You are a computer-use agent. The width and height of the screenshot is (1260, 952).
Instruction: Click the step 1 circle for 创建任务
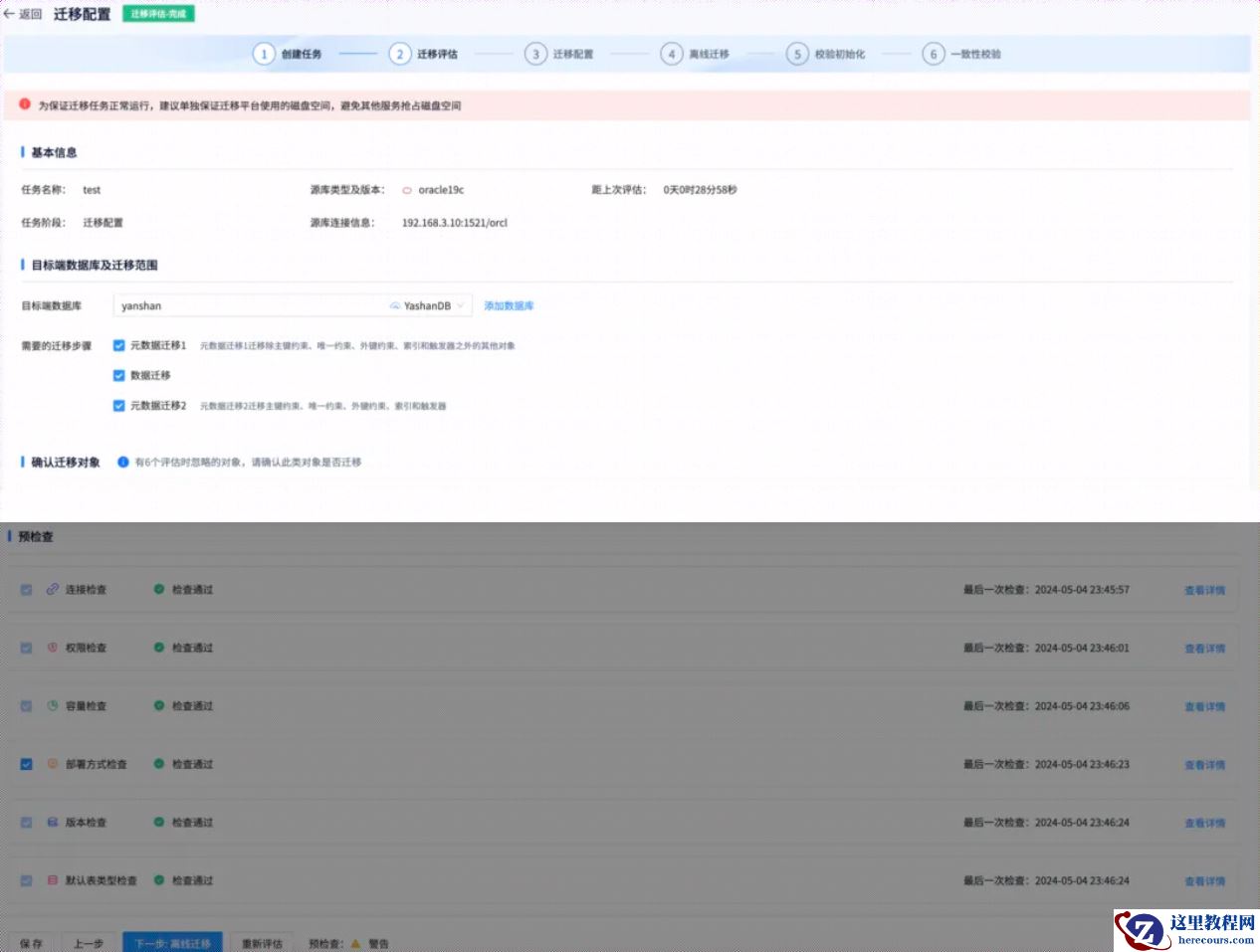click(x=264, y=54)
